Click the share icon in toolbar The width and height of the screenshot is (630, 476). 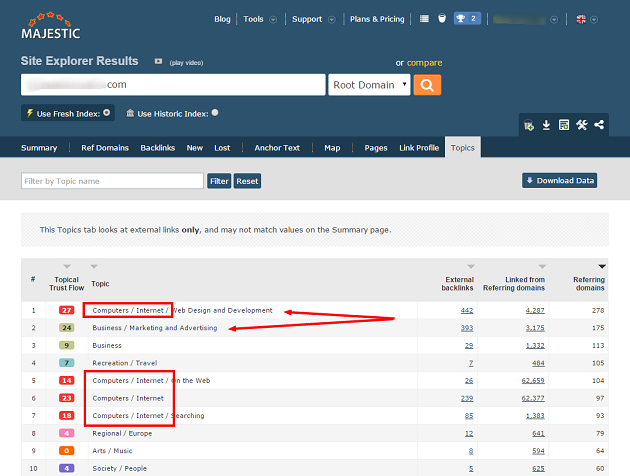599,125
